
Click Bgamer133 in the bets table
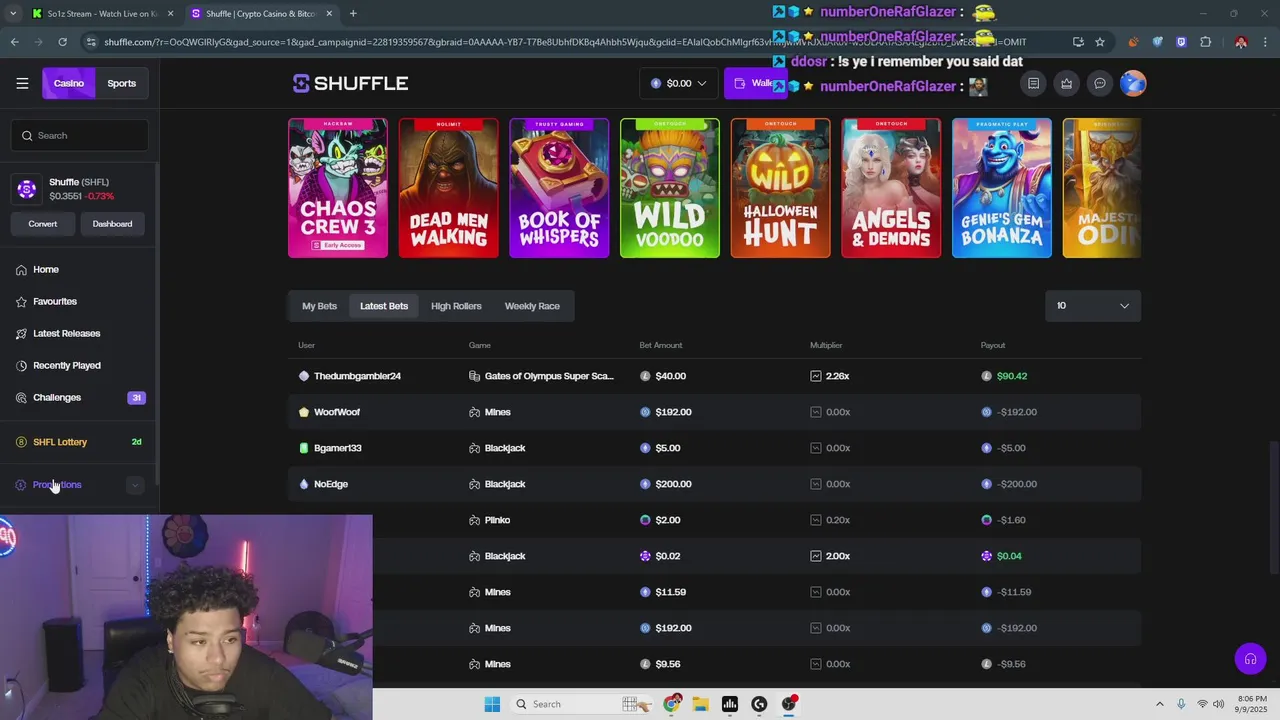coord(338,448)
